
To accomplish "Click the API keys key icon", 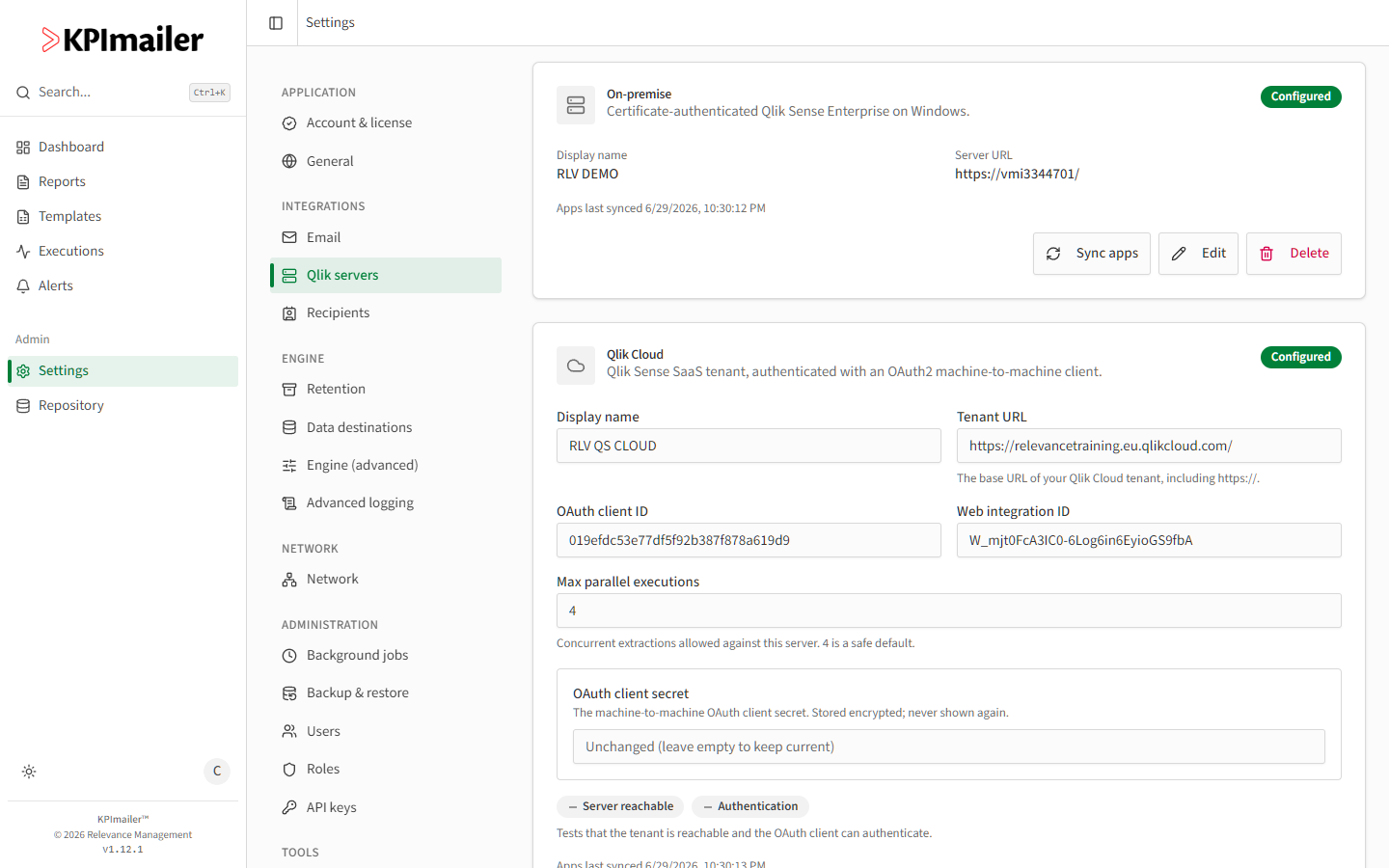I will (289, 807).
